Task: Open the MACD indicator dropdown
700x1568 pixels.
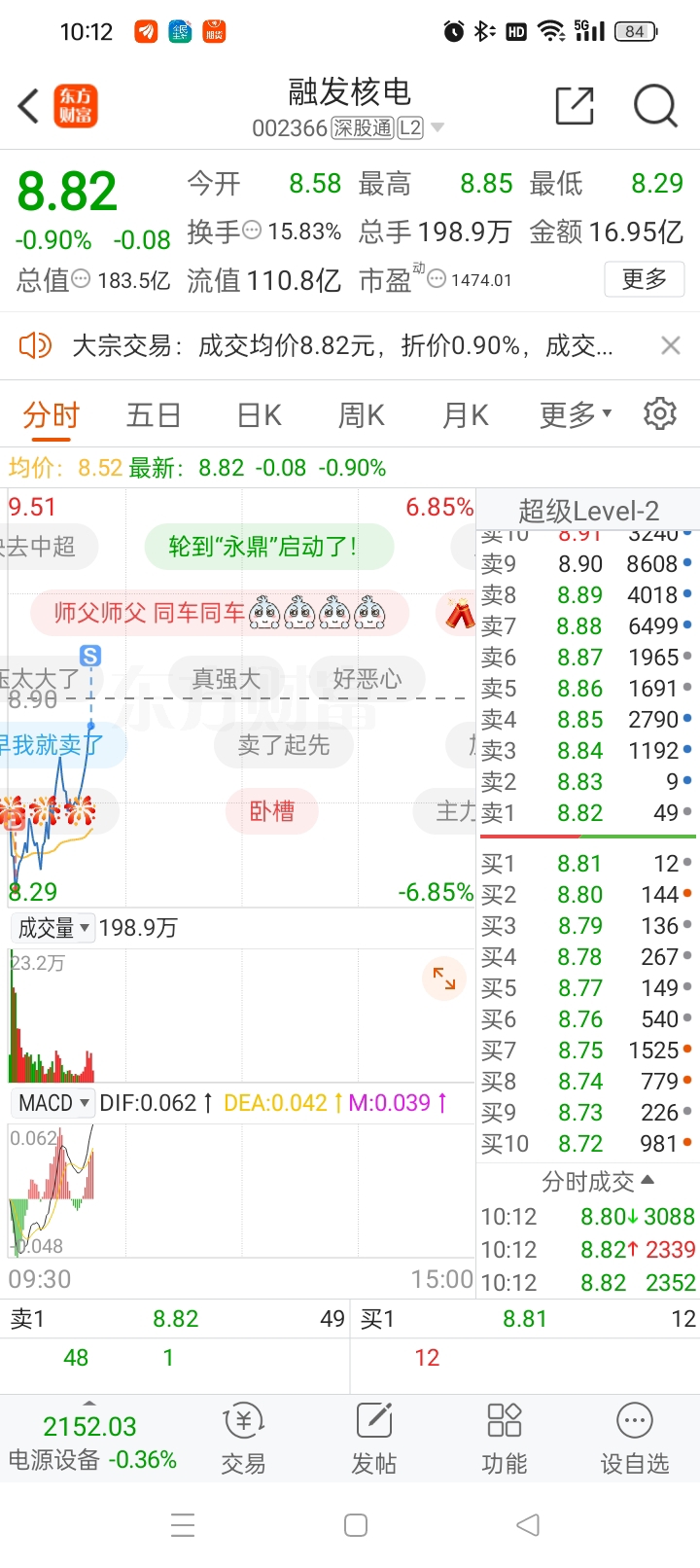Action: [x=53, y=1103]
